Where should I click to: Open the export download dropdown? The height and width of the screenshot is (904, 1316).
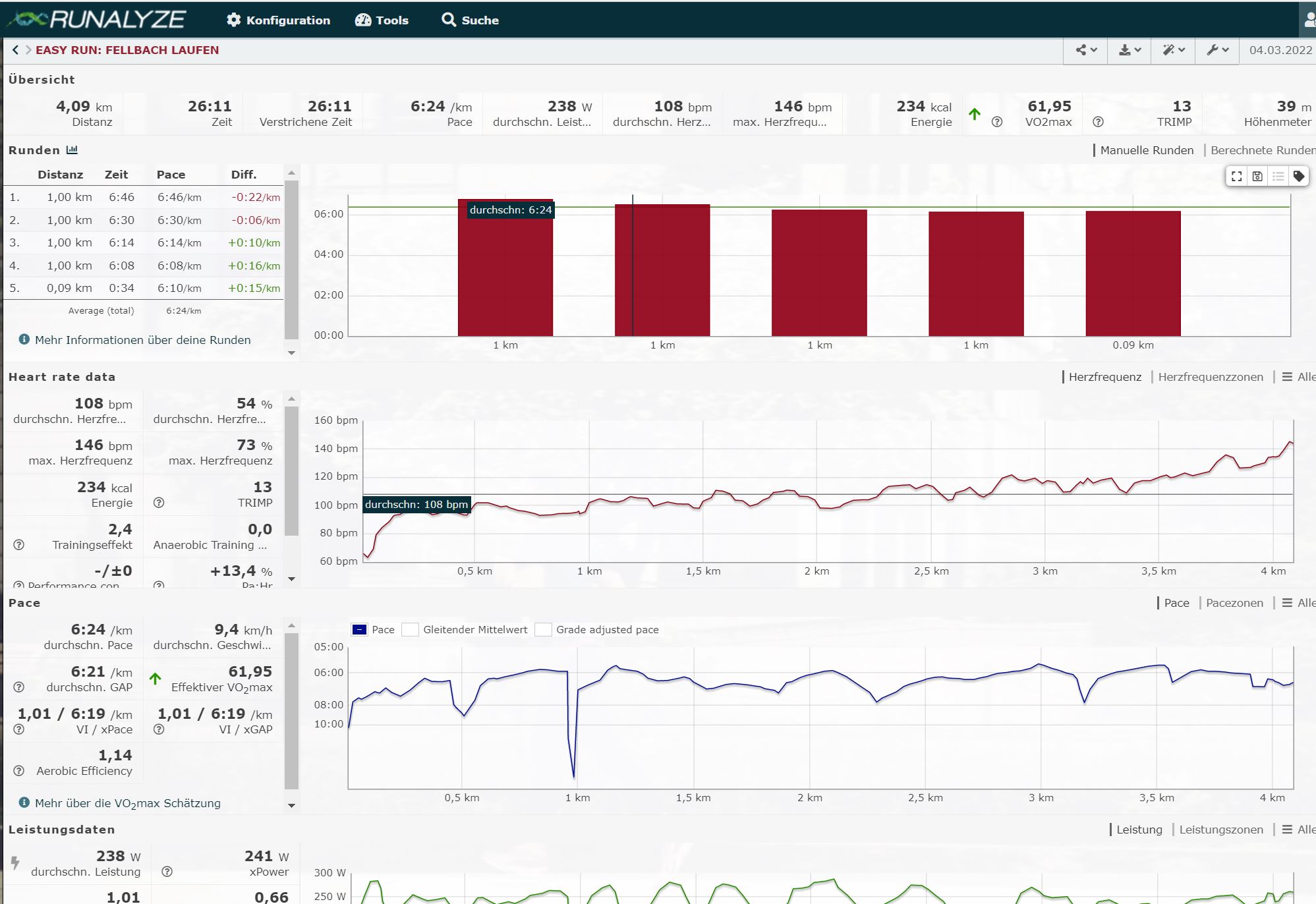(1130, 50)
